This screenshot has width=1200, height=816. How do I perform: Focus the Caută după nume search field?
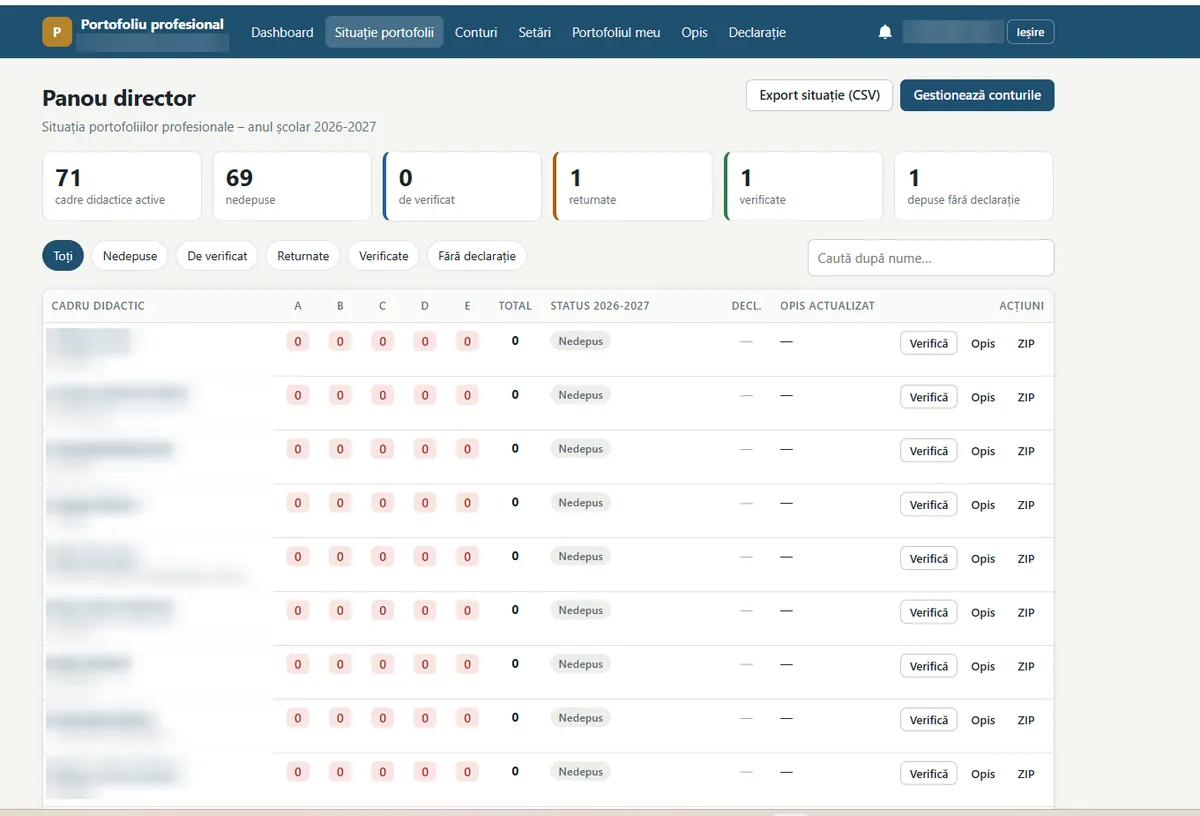[931, 258]
